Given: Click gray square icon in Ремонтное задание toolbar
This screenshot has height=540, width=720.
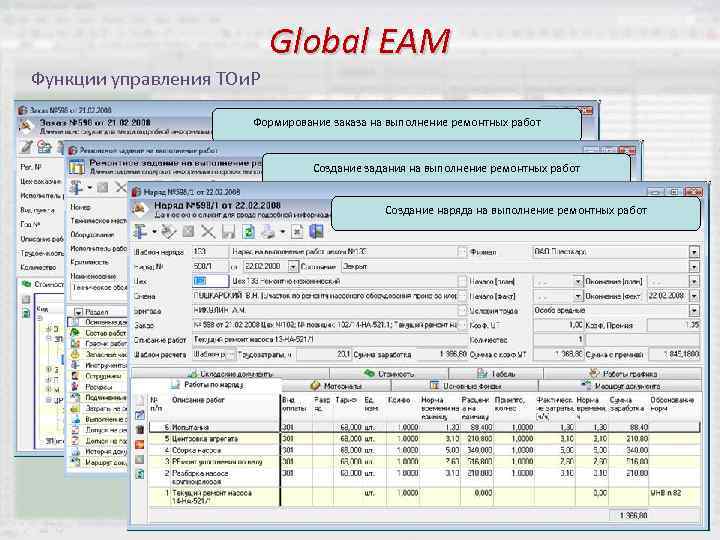Looking at the screenshot, I should point(103,187).
